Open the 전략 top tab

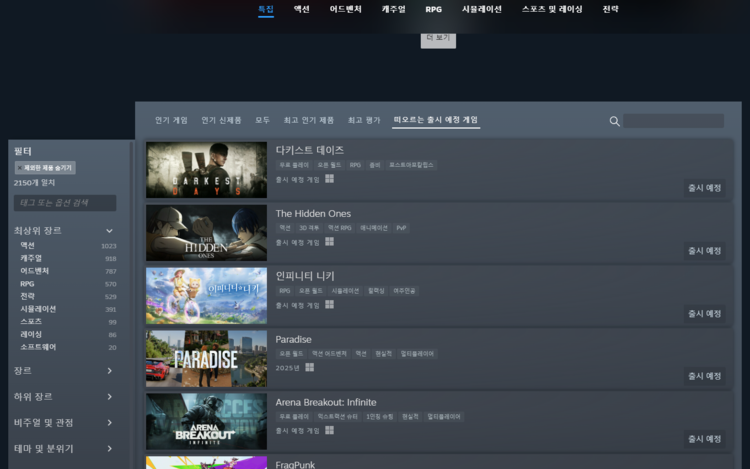coord(610,9)
